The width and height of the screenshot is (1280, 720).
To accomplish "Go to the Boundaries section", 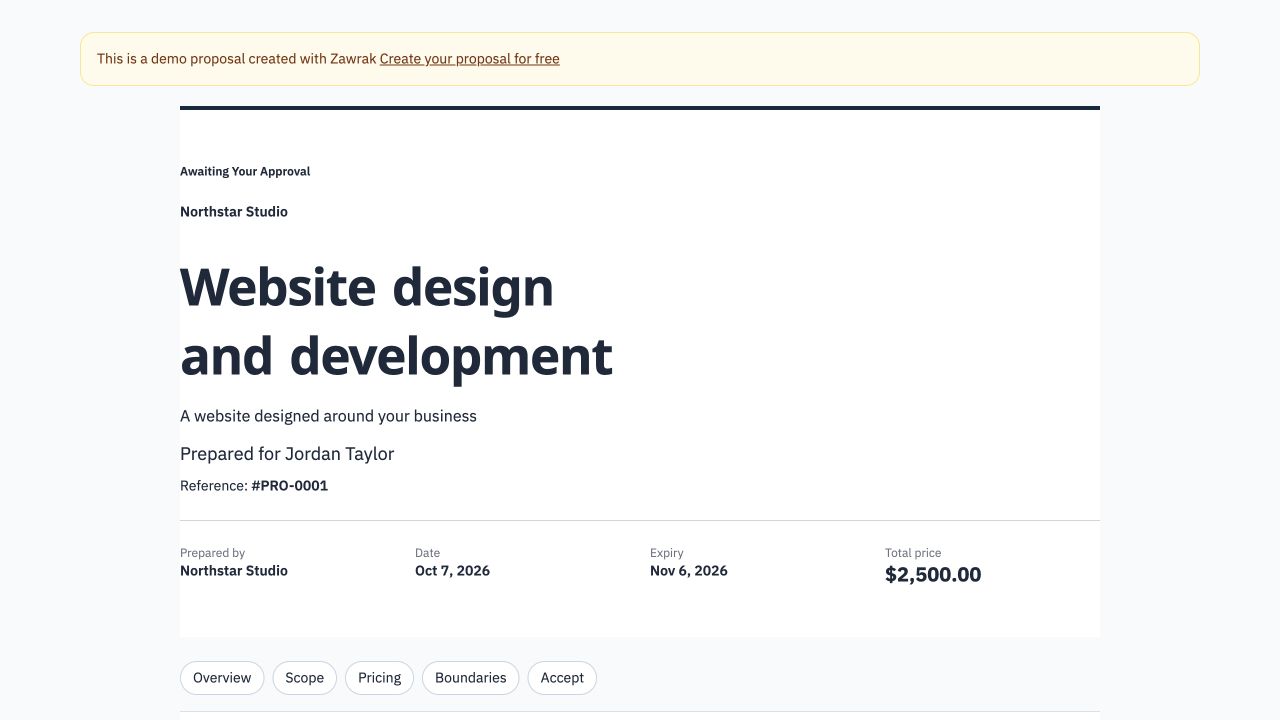I will pos(471,678).
